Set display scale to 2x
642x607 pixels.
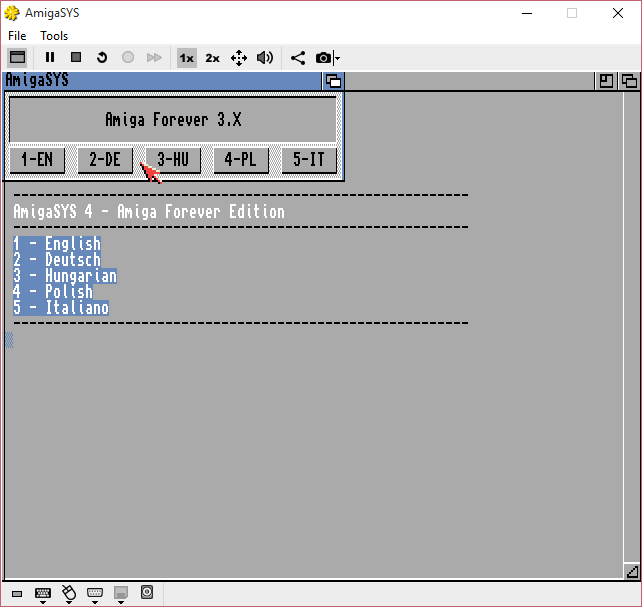click(x=212, y=58)
